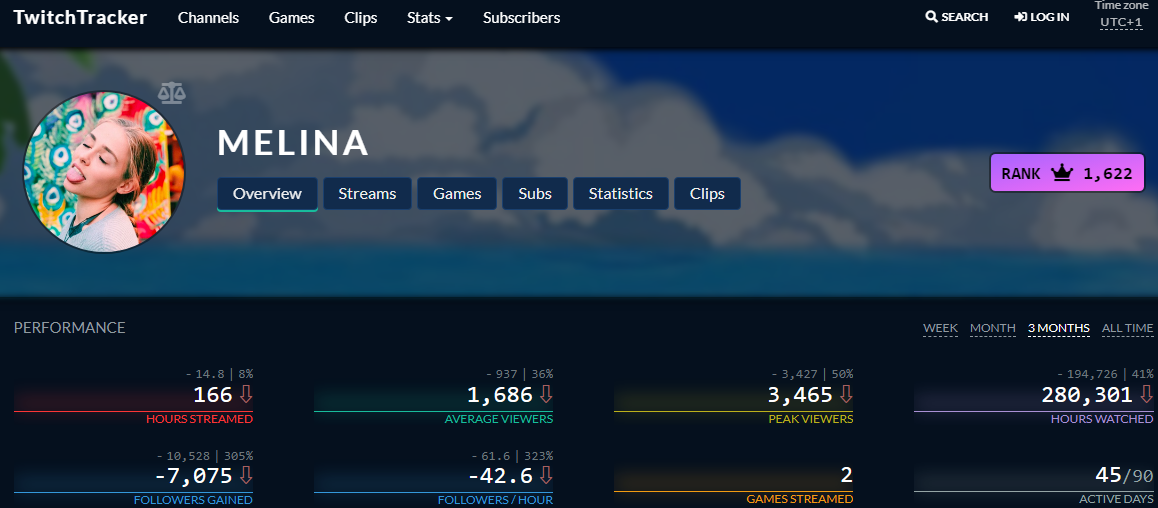Click the TwitchTracker logo link
Screen dimensions: 1158x508
point(80,17)
